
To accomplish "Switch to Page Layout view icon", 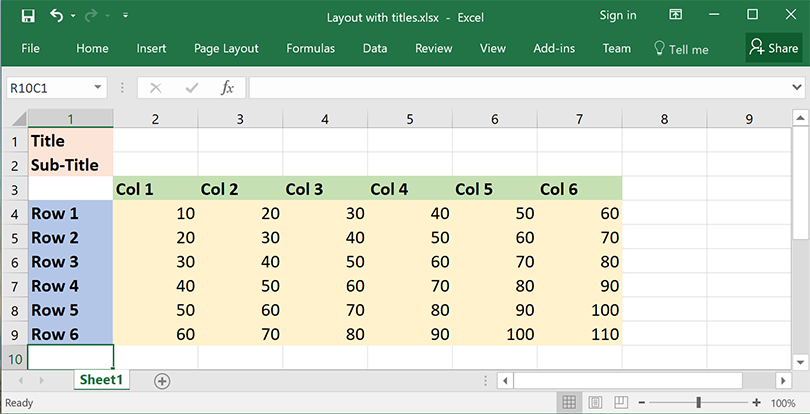I will pyautogui.click(x=595, y=402).
